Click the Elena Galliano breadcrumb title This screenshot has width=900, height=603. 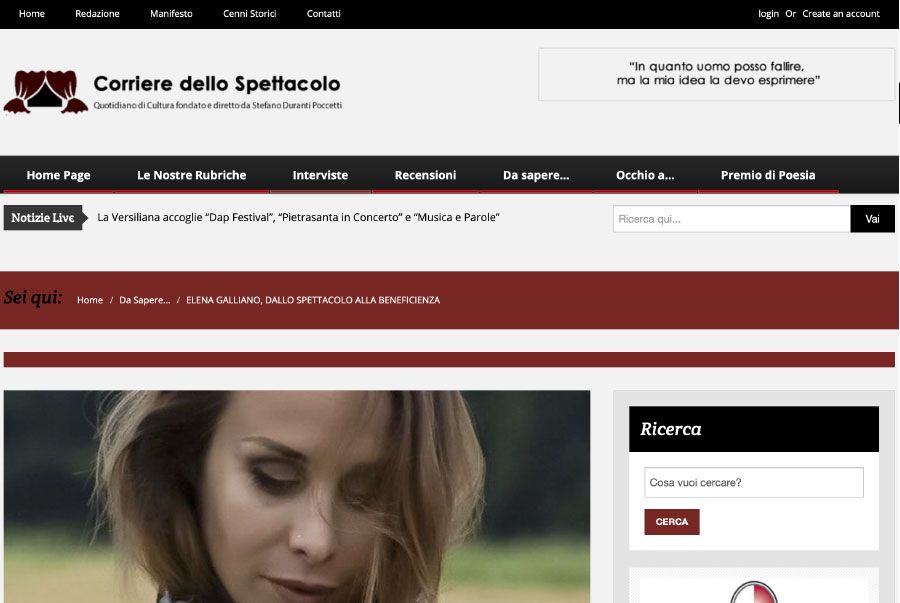[313, 300]
